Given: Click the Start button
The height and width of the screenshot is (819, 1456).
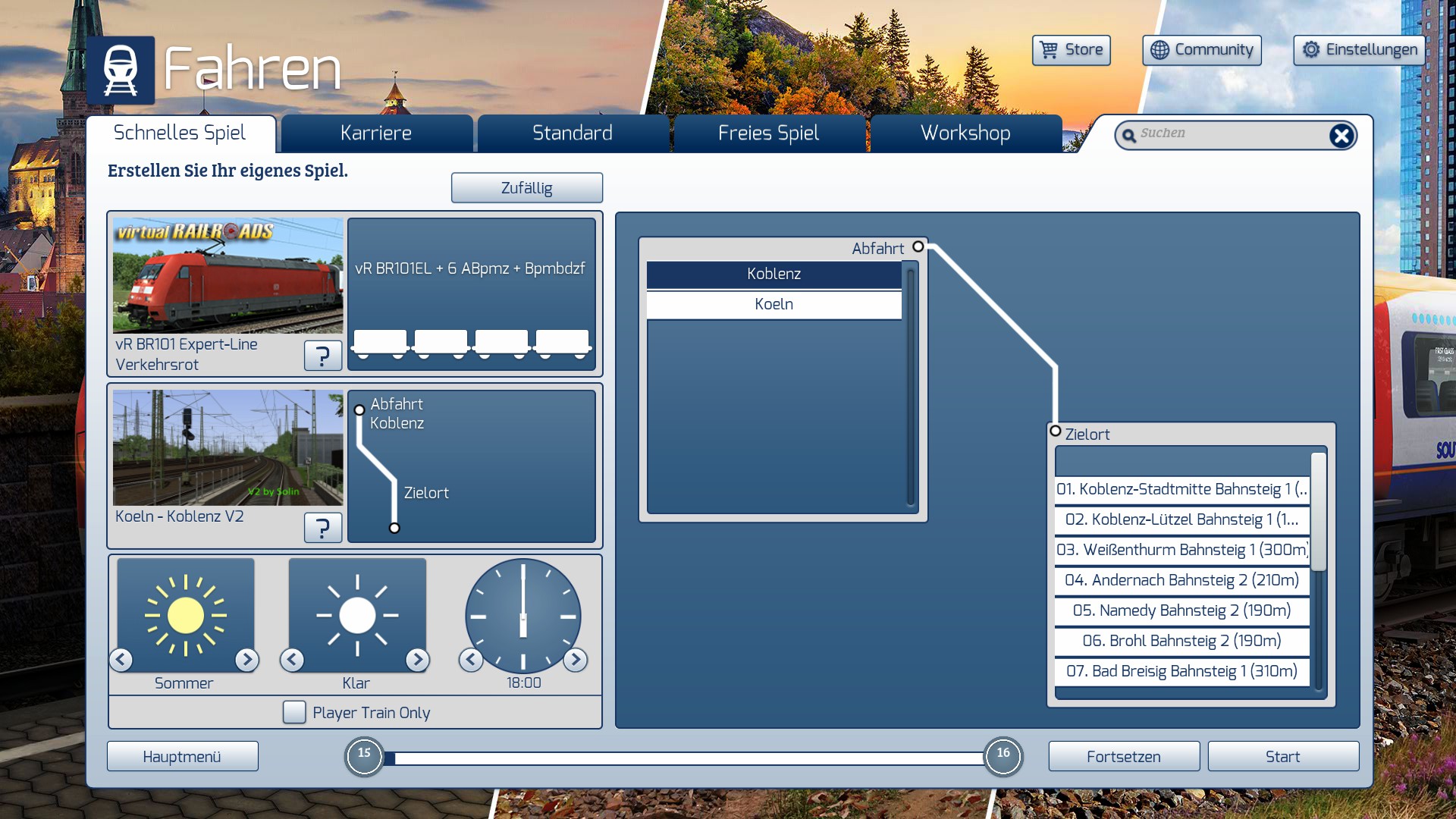Looking at the screenshot, I should tap(1282, 757).
